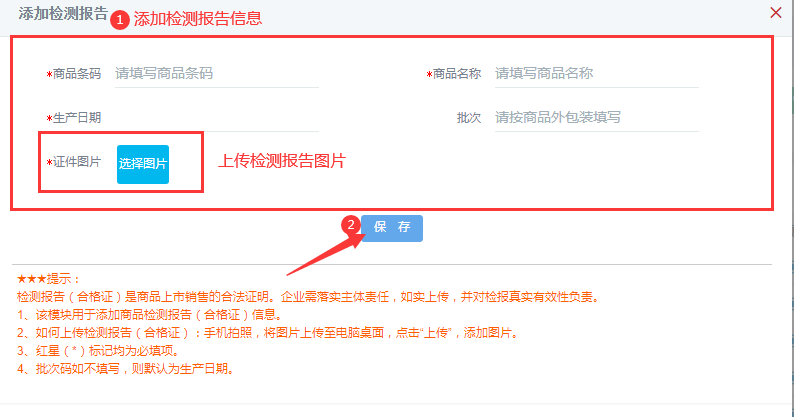
Task: Focus the 商品条码 input field
Action: click(217, 73)
